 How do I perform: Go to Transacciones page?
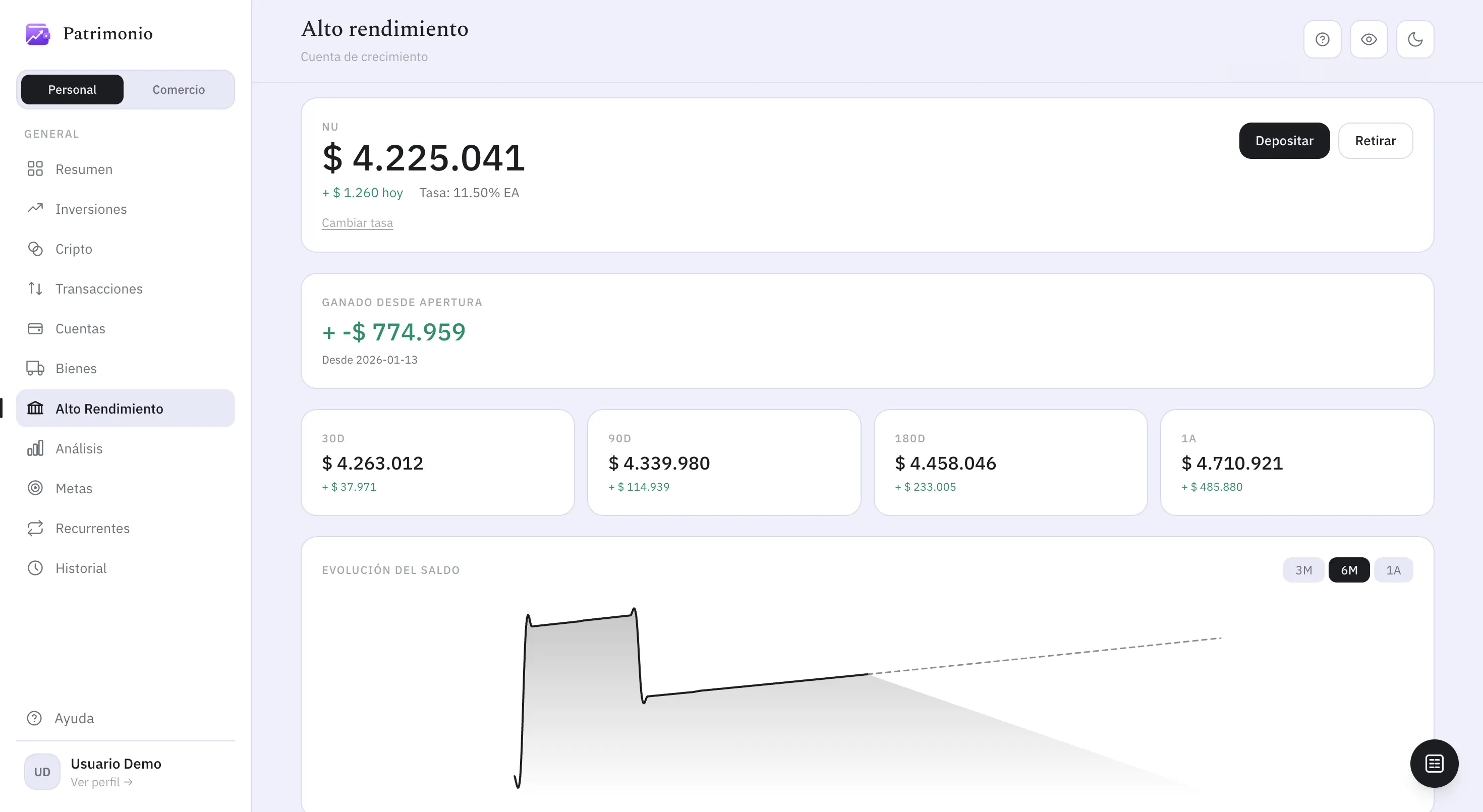tap(126, 289)
